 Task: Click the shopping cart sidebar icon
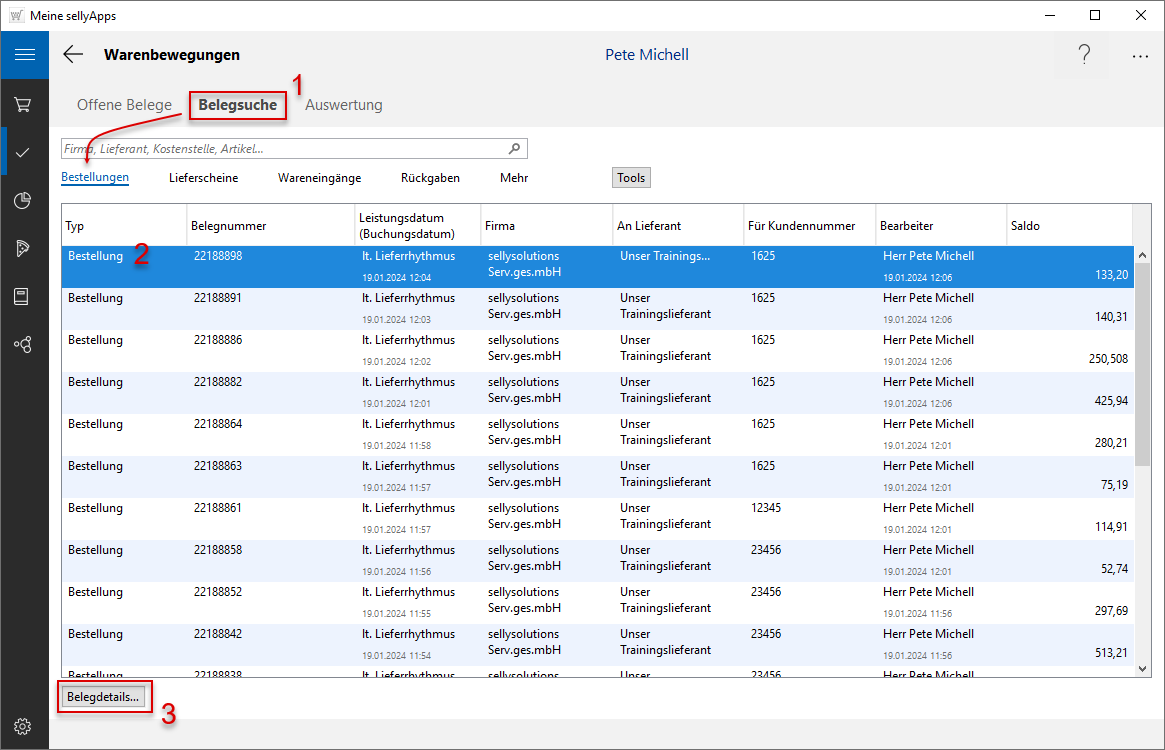click(24, 104)
